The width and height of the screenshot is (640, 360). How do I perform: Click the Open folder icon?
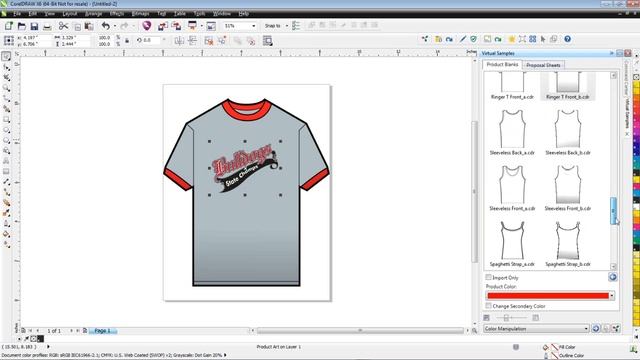22,26
